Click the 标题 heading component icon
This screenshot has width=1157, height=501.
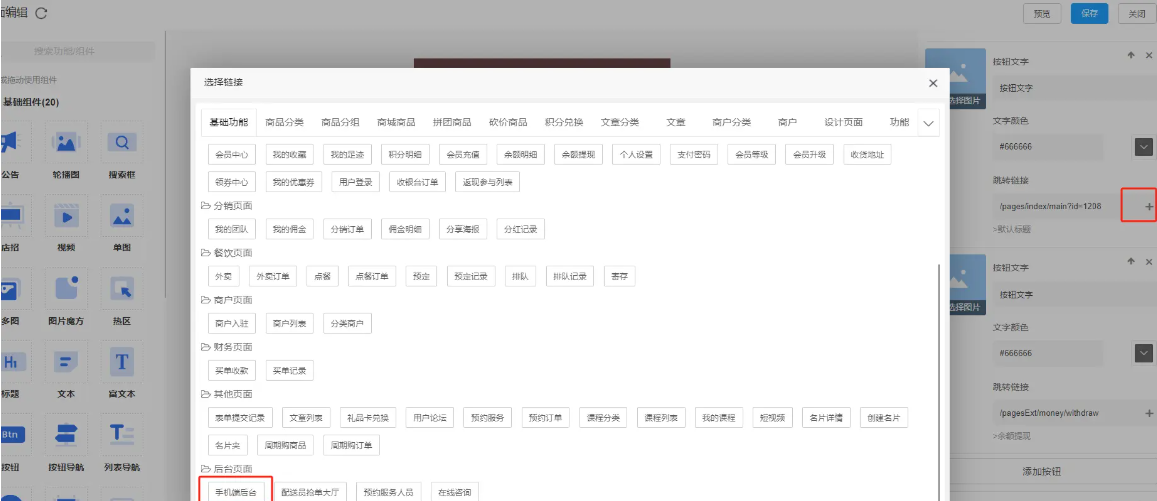[13, 362]
